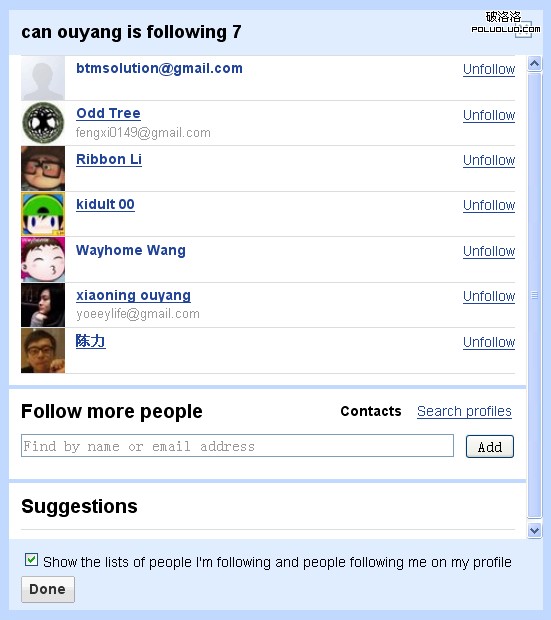Switch to Search profiles tab
Viewport: 551px width, 620px height.
coord(464,411)
